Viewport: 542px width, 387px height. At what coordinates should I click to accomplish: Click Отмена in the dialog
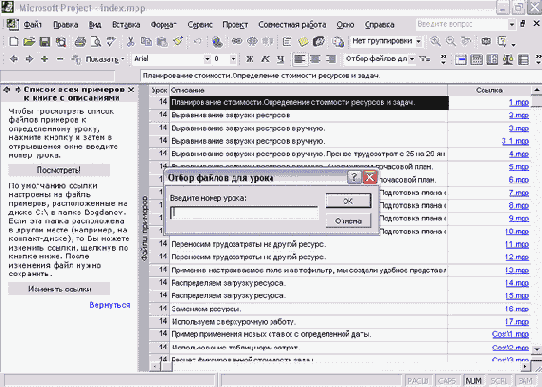[348, 221]
